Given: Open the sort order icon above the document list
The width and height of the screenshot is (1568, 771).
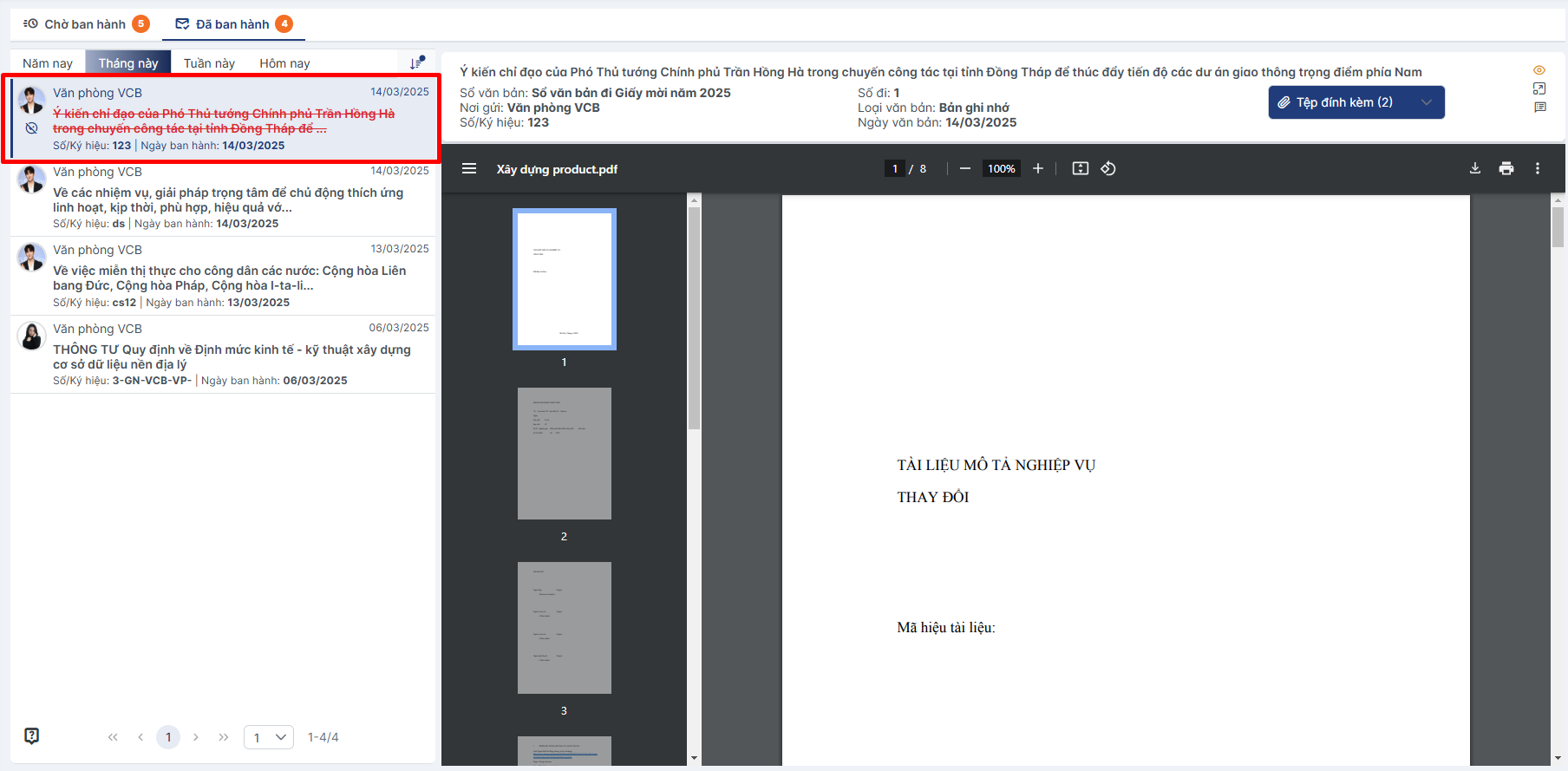Looking at the screenshot, I should coord(417,62).
